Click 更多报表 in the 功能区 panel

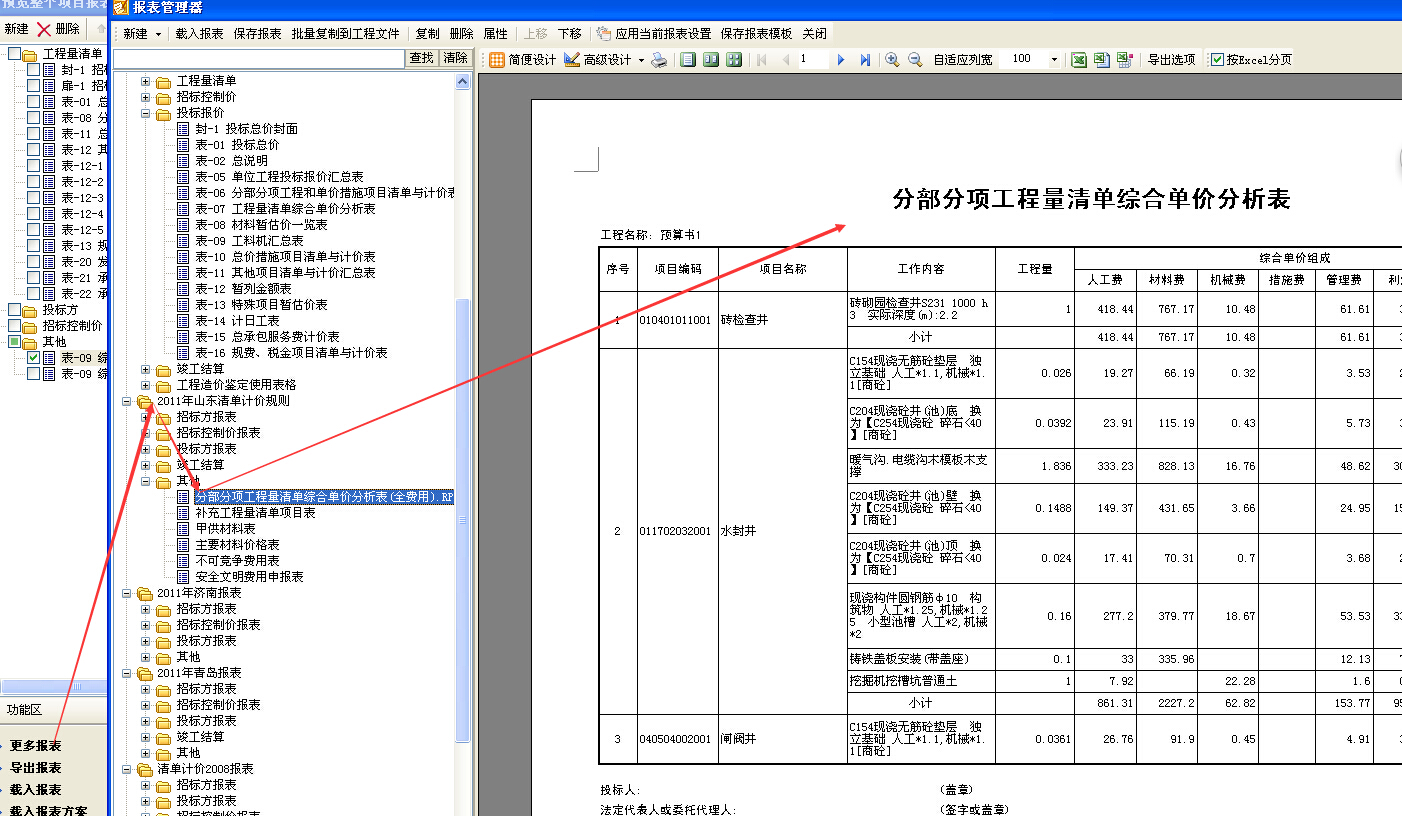35,746
